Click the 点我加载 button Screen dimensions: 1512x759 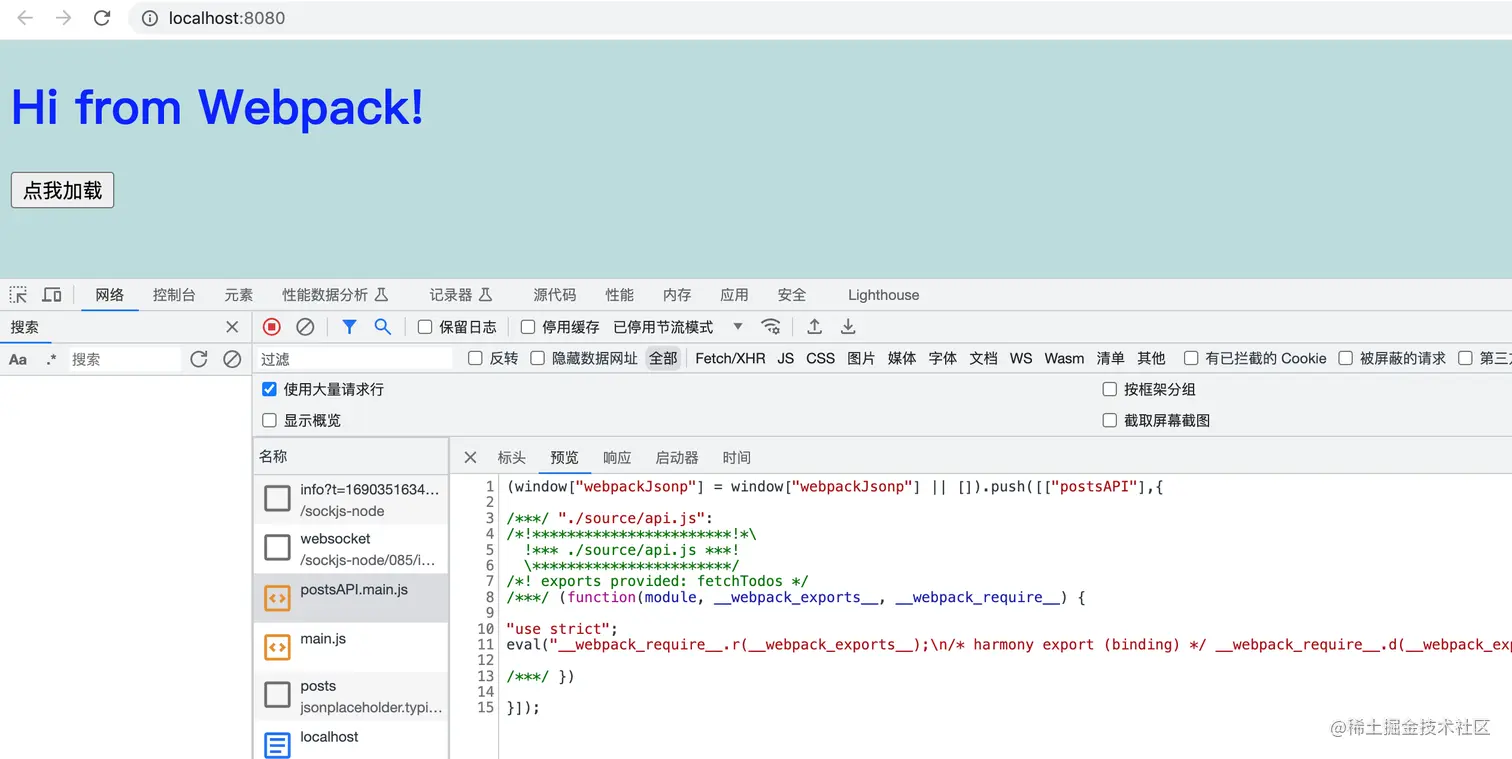(x=63, y=190)
